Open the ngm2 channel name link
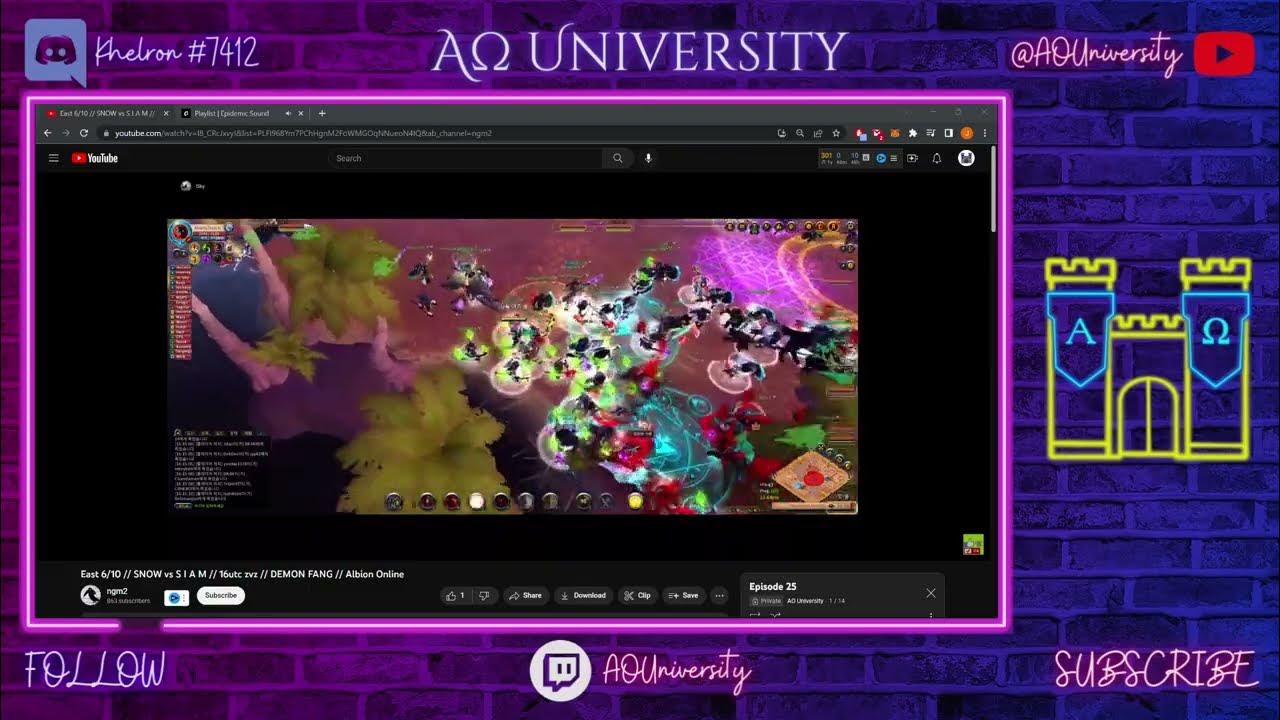The width and height of the screenshot is (1280, 720). (117, 591)
